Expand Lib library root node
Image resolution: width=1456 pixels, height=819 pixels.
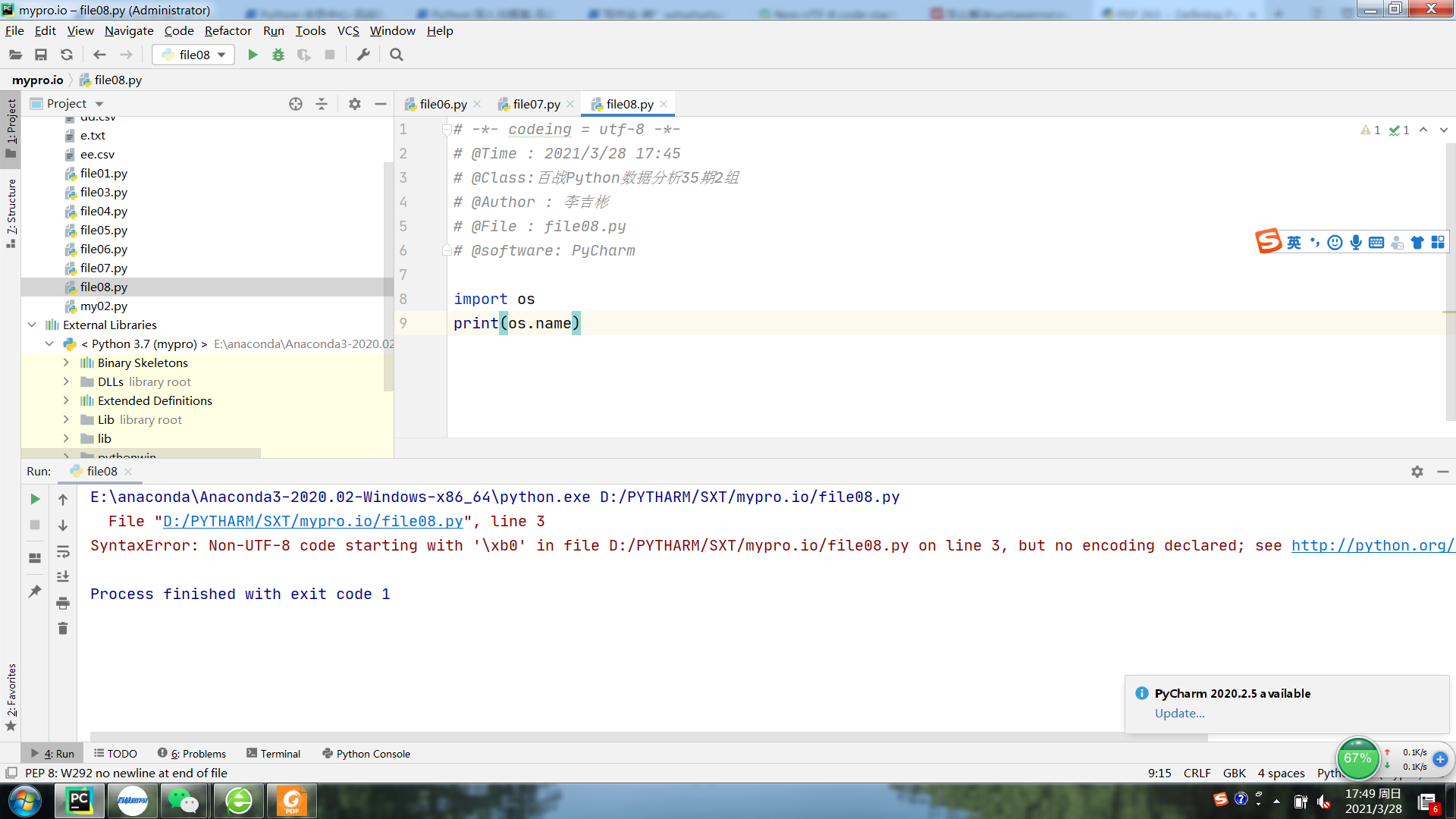click(66, 419)
